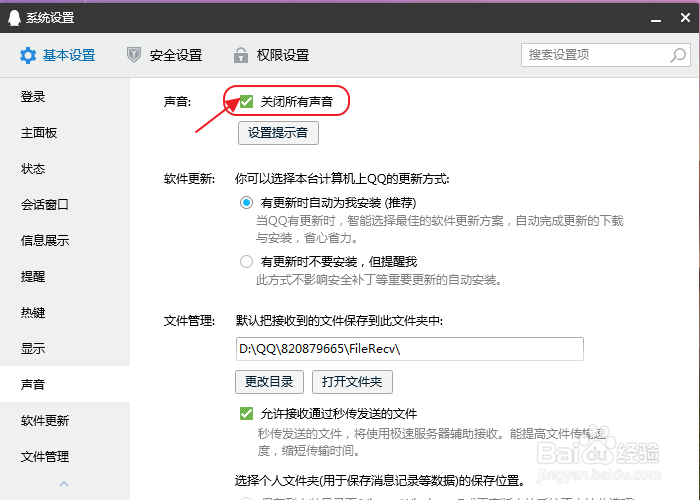Select 有更新时自动为我安装 radio option
The width and height of the screenshot is (700, 500).
pyautogui.click(x=246, y=203)
